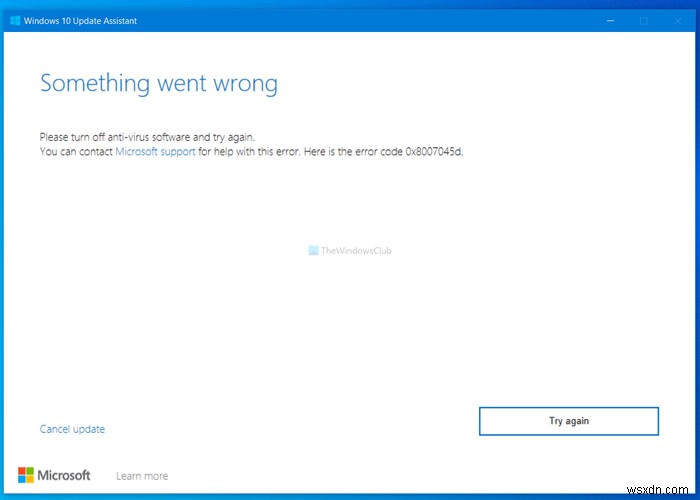
Task: Click the maximize button in title bar
Action: (x=644, y=21)
